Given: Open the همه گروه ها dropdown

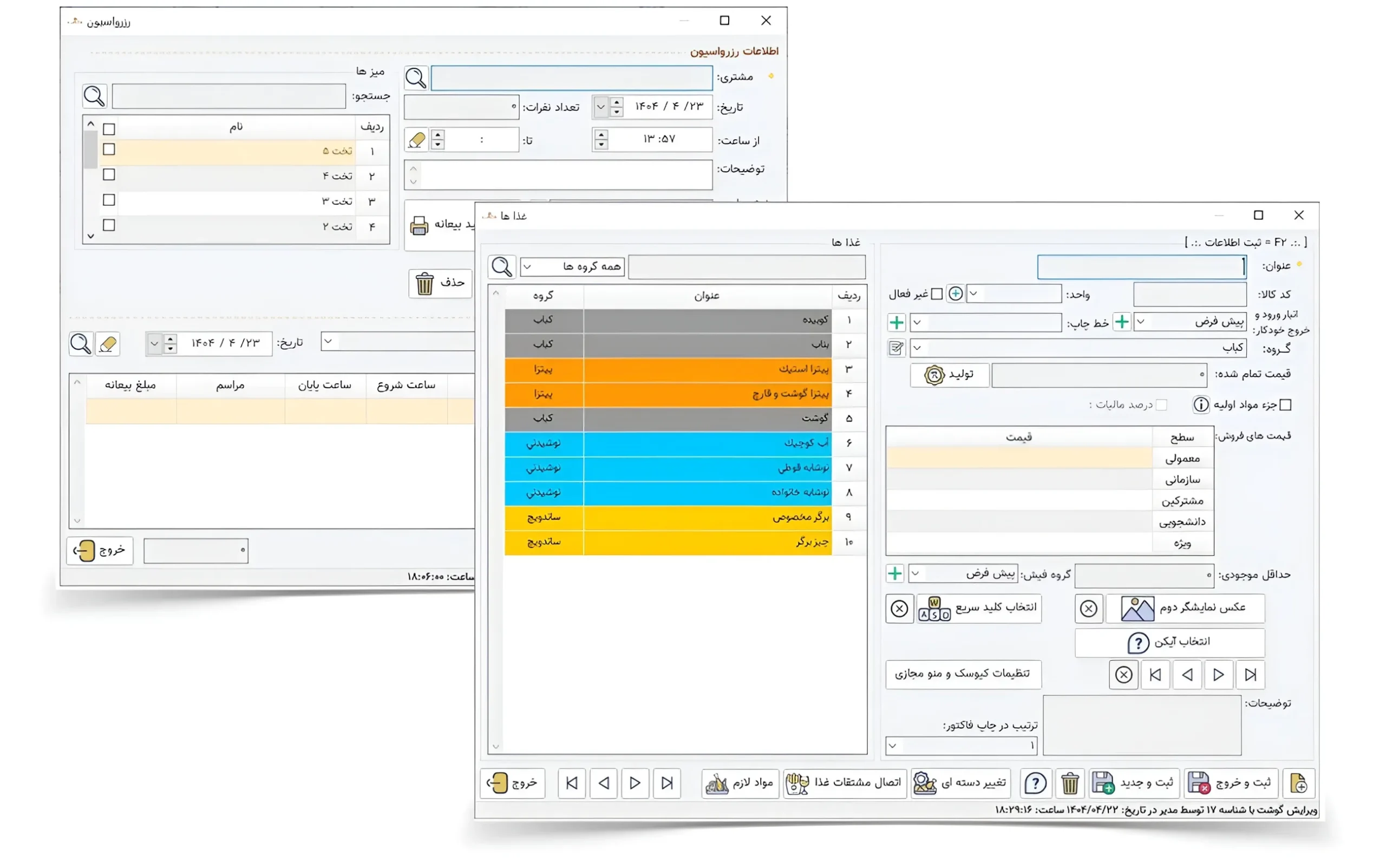Looking at the screenshot, I should (572, 267).
